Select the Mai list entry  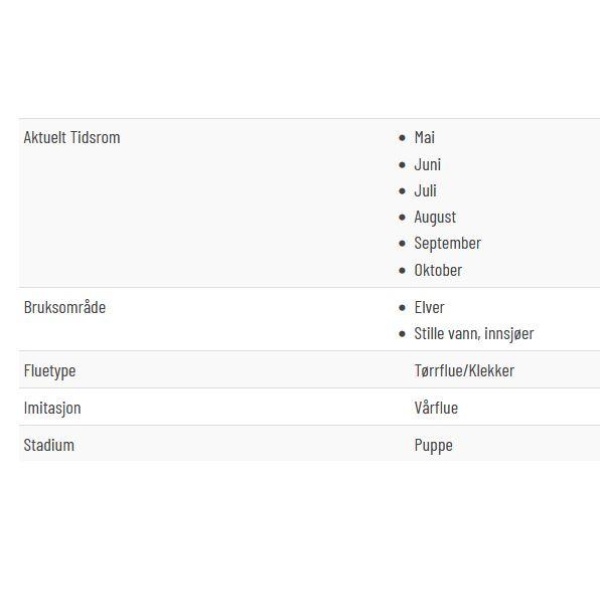(x=424, y=137)
